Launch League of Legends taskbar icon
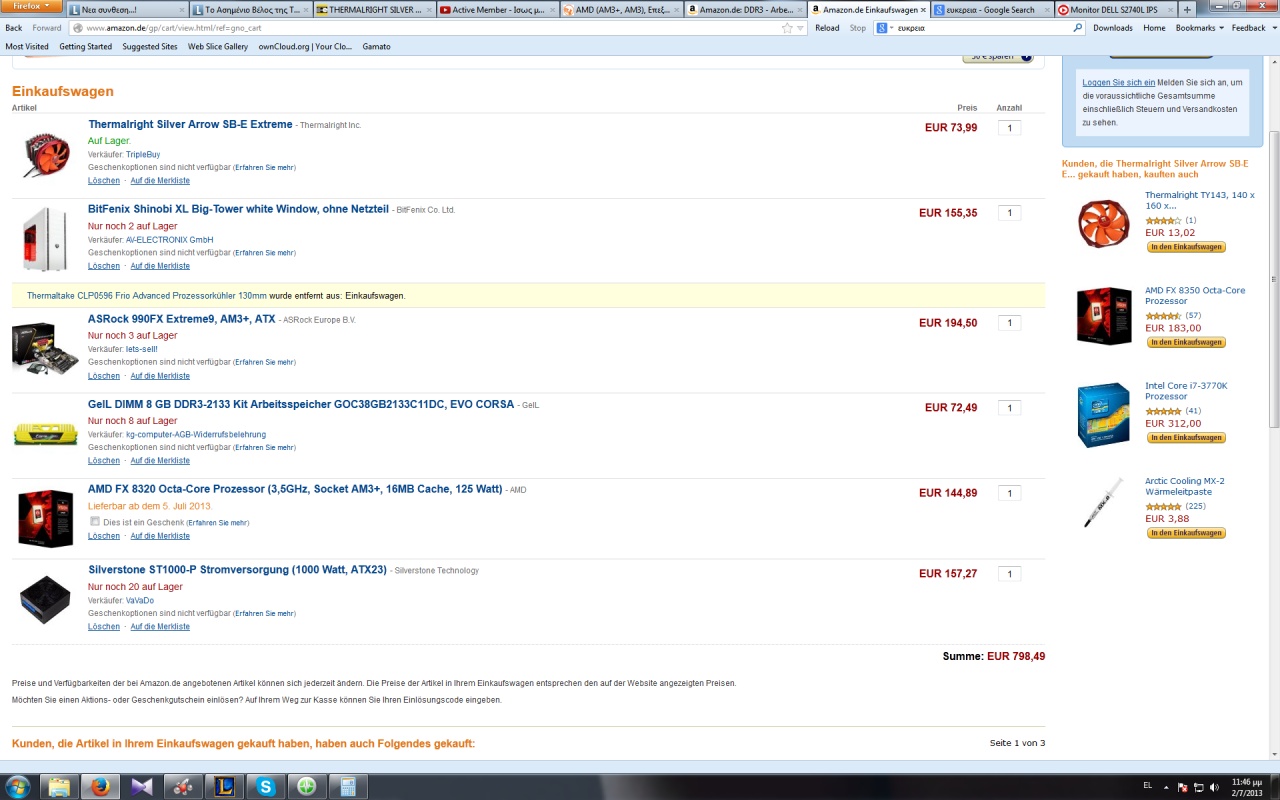Viewport: 1280px width, 800px height. pyautogui.click(x=224, y=786)
